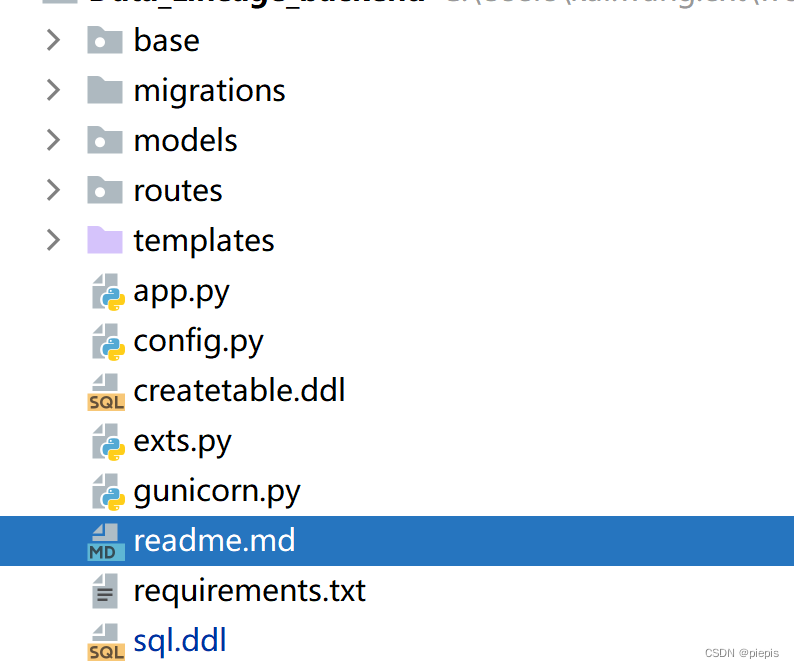
Task: Select the migrations folder name
Action: point(210,91)
